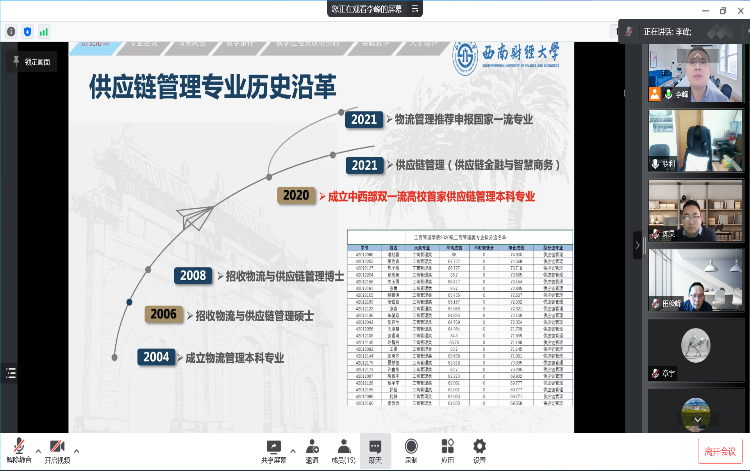Open meeting settings gear
The height and width of the screenshot is (471, 750).
pyautogui.click(x=480, y=448)
